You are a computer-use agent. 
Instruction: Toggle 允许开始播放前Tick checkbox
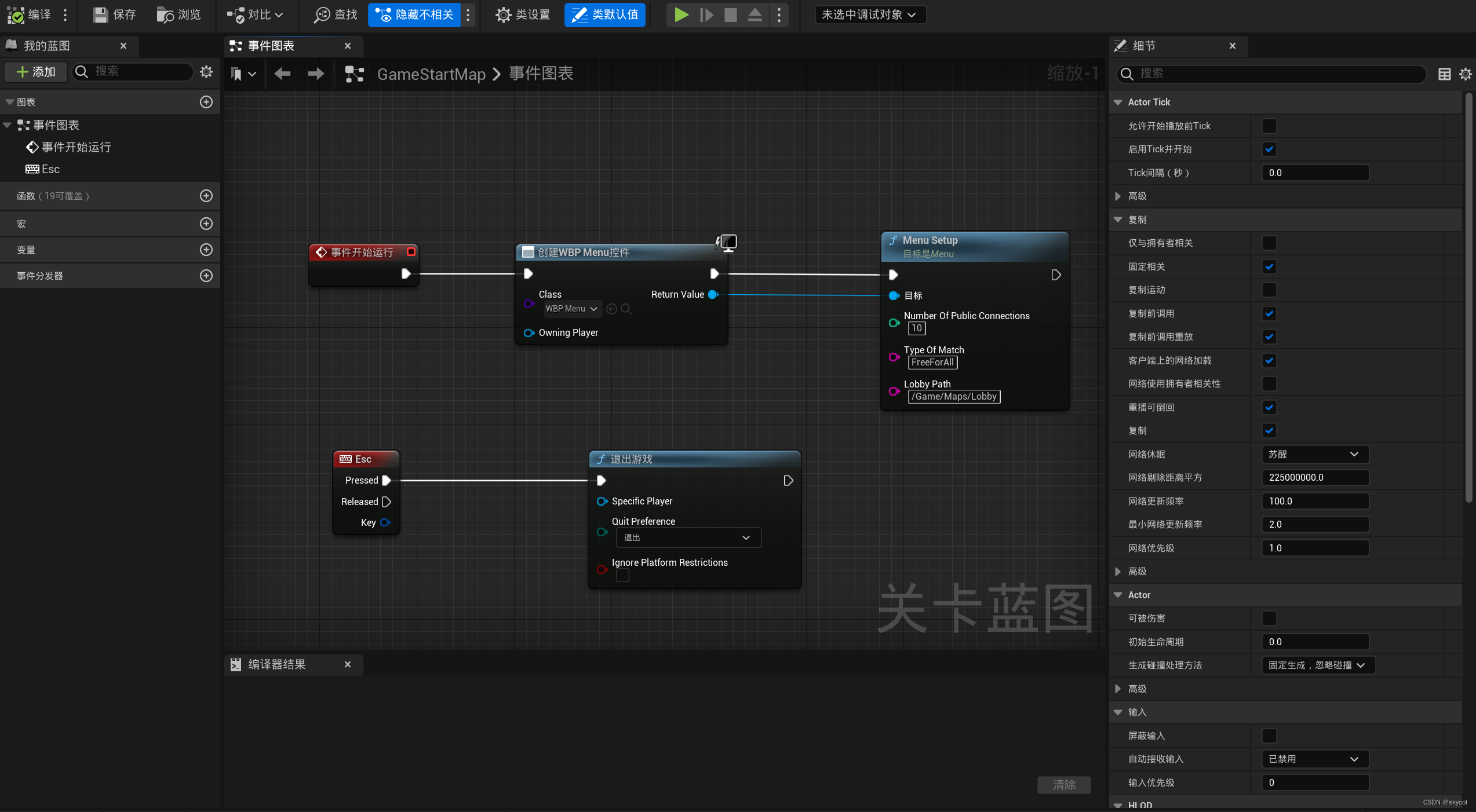pyautogui.click(x=1269, y=126)
